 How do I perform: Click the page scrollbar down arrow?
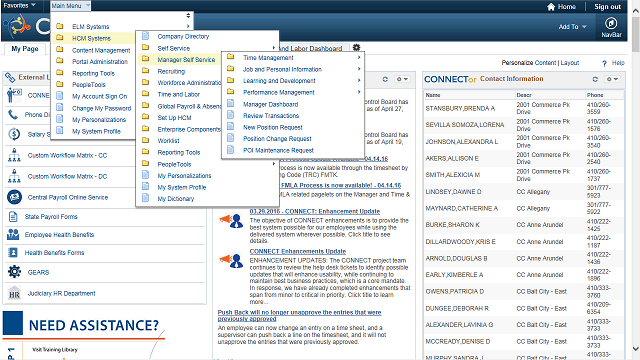click(x=636, y=349)
